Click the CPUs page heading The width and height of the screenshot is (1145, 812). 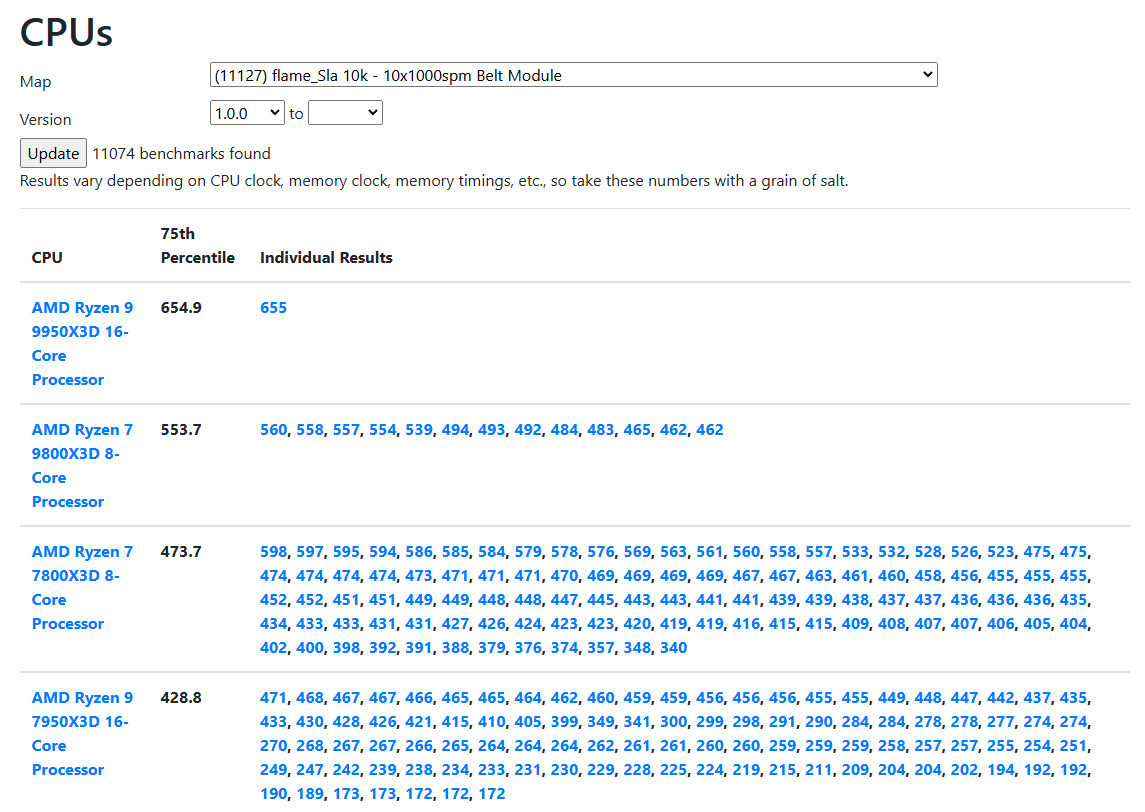66,32
